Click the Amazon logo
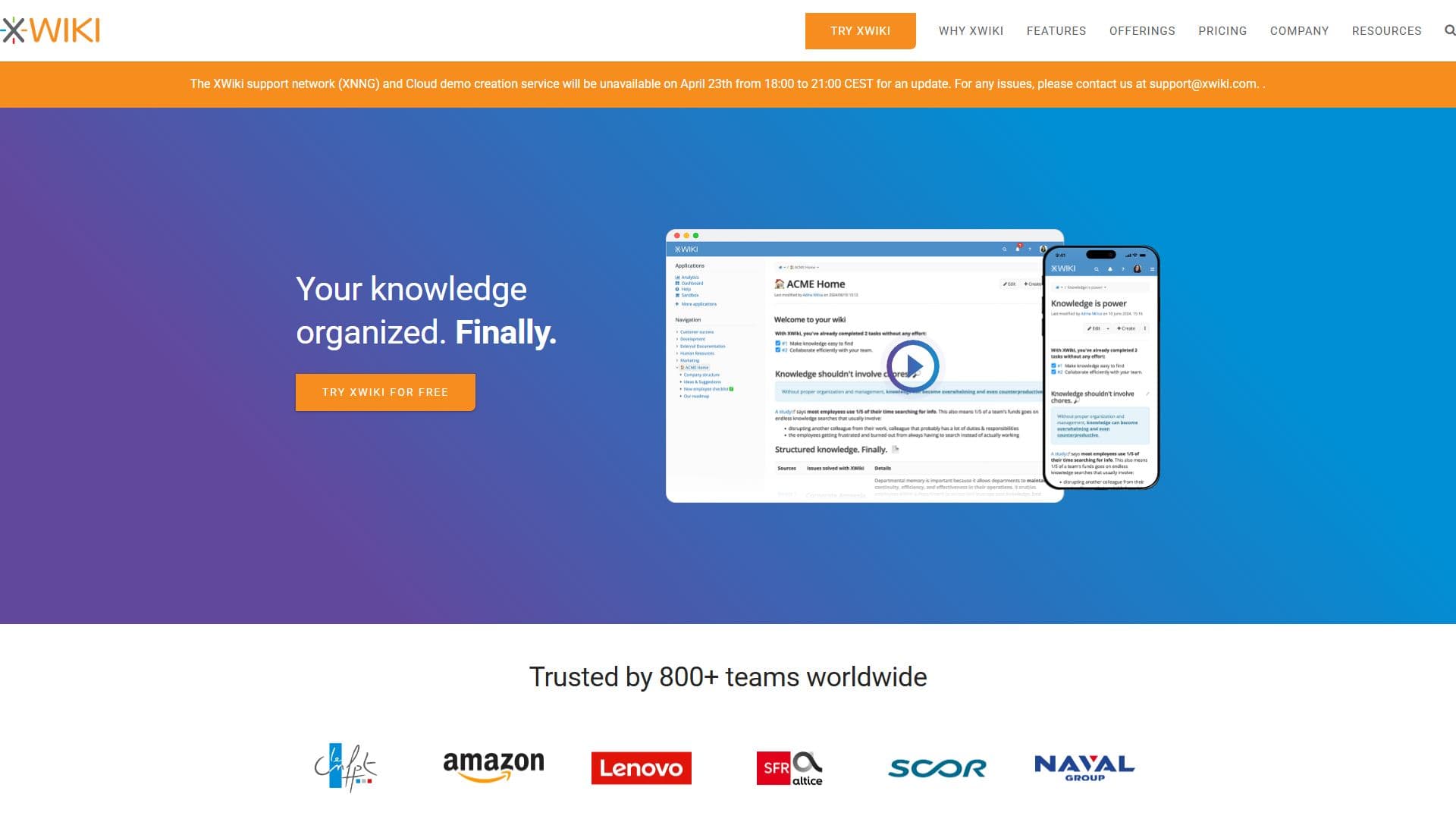Screen dimensions: 1456x819 494,767
